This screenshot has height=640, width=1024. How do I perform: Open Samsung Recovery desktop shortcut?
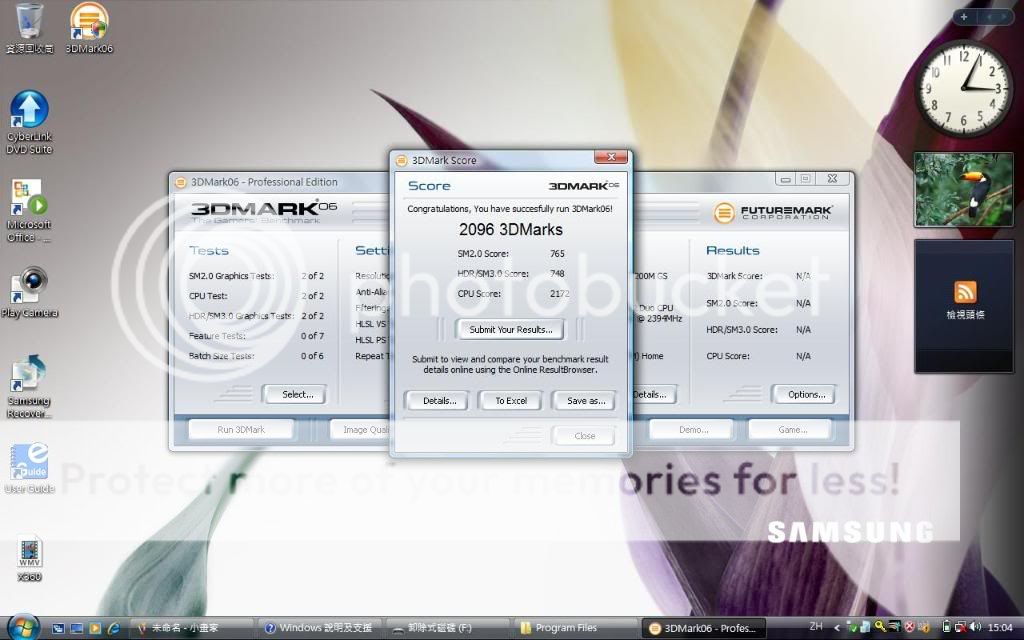(29, 387)
